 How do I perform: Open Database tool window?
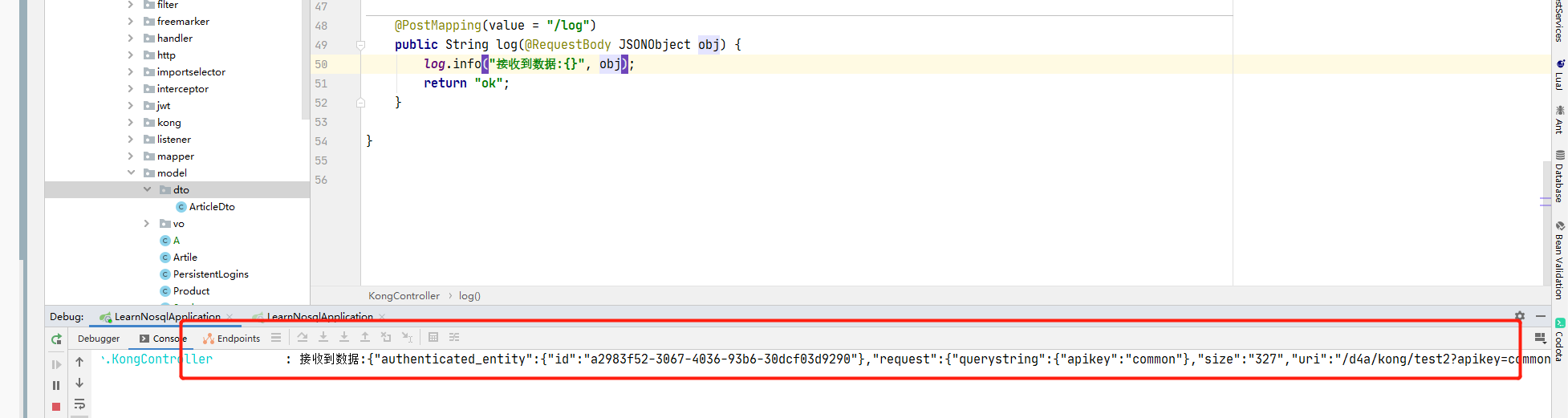1559,176
